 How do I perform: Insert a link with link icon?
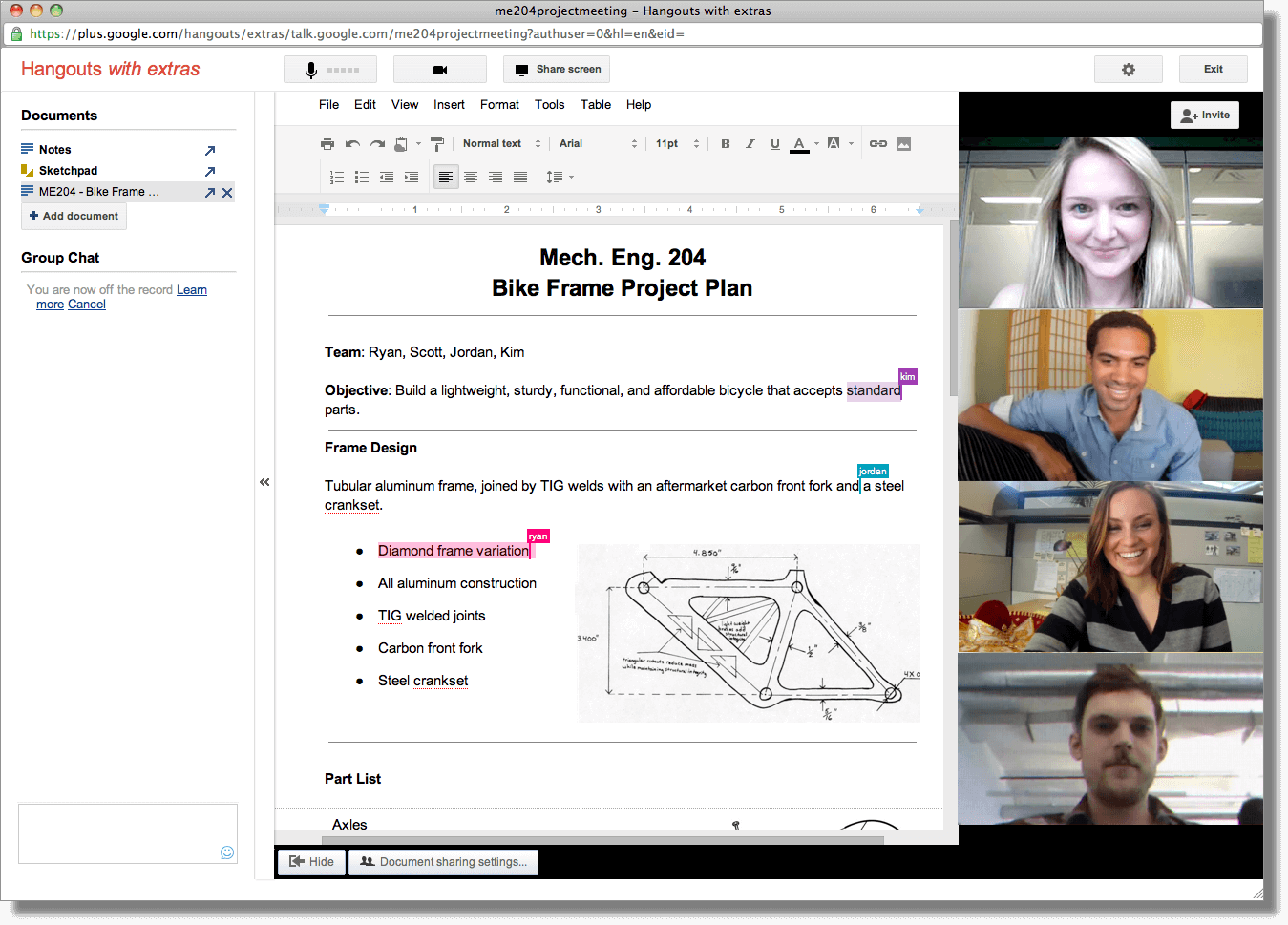click(x=878, y=144)
